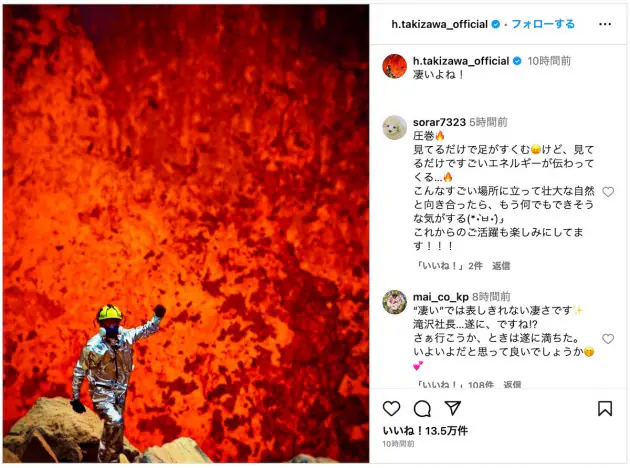630x468 pixels.
Task: Save the post with the bookmark icon
Action: click(605, 409)
